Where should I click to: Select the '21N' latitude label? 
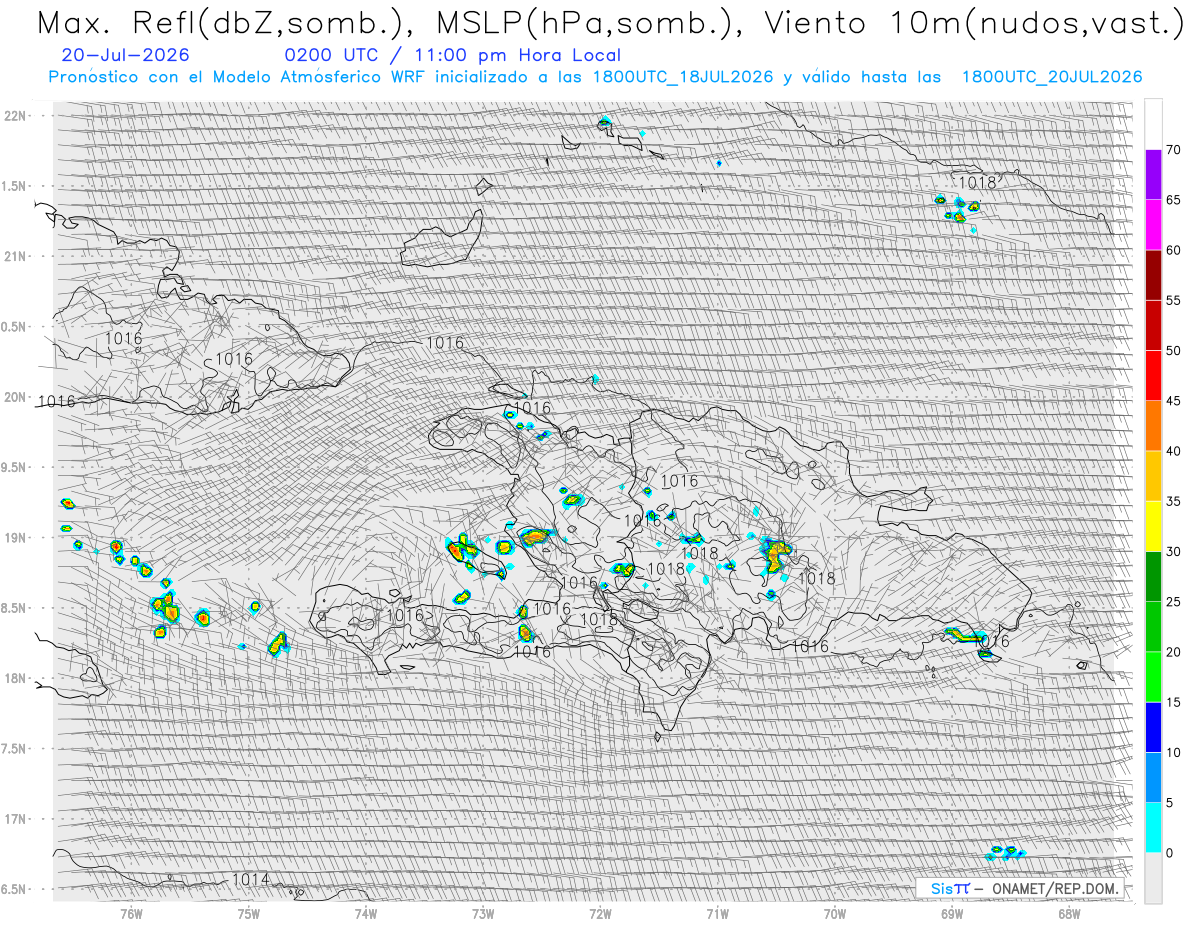[14, 256]
